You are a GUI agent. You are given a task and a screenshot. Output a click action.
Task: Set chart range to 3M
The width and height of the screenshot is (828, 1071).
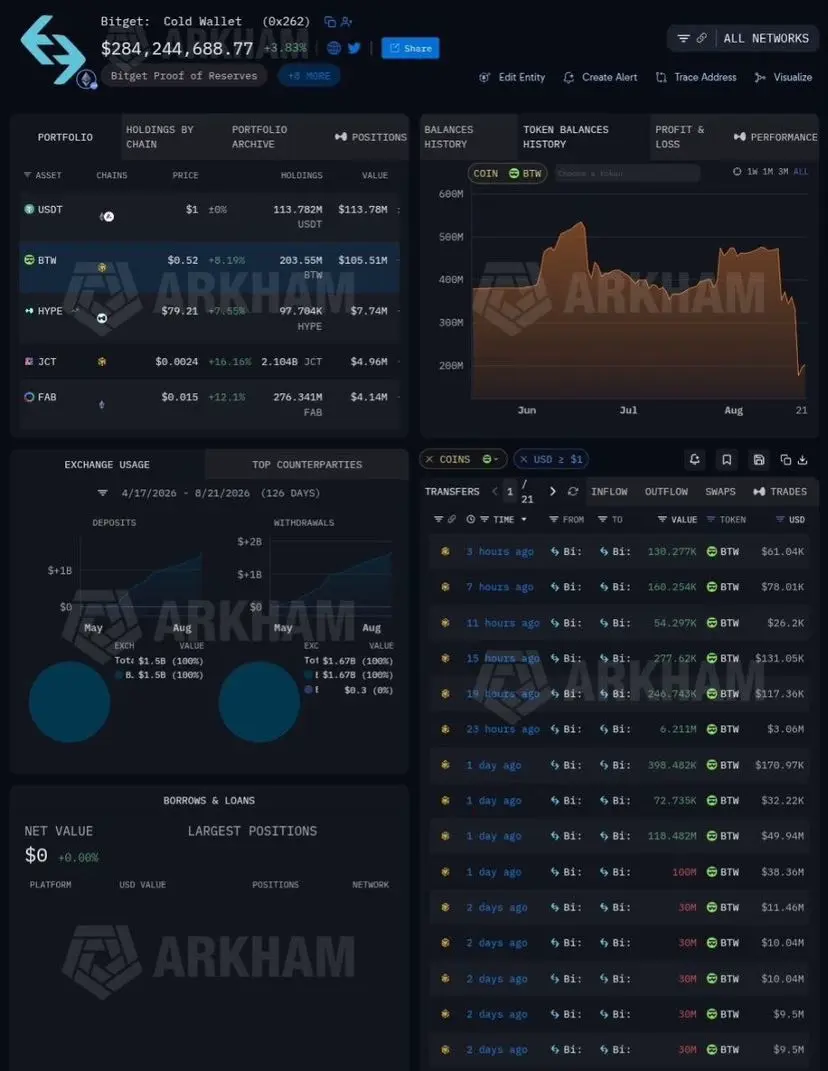tap(783, 171)
